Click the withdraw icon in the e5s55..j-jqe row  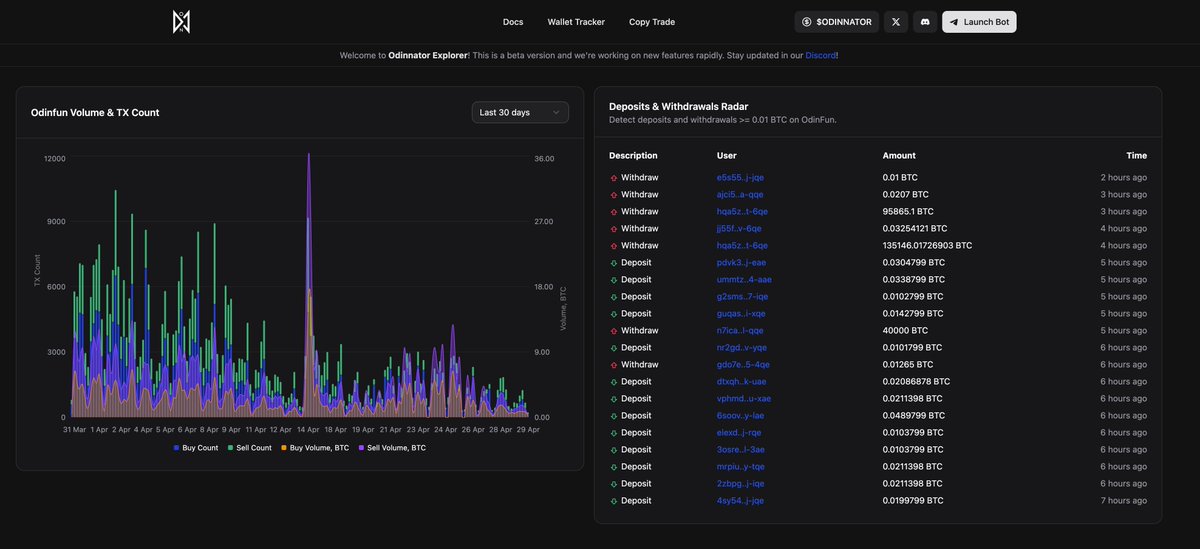pyautogui.click(x=614, y=178)
